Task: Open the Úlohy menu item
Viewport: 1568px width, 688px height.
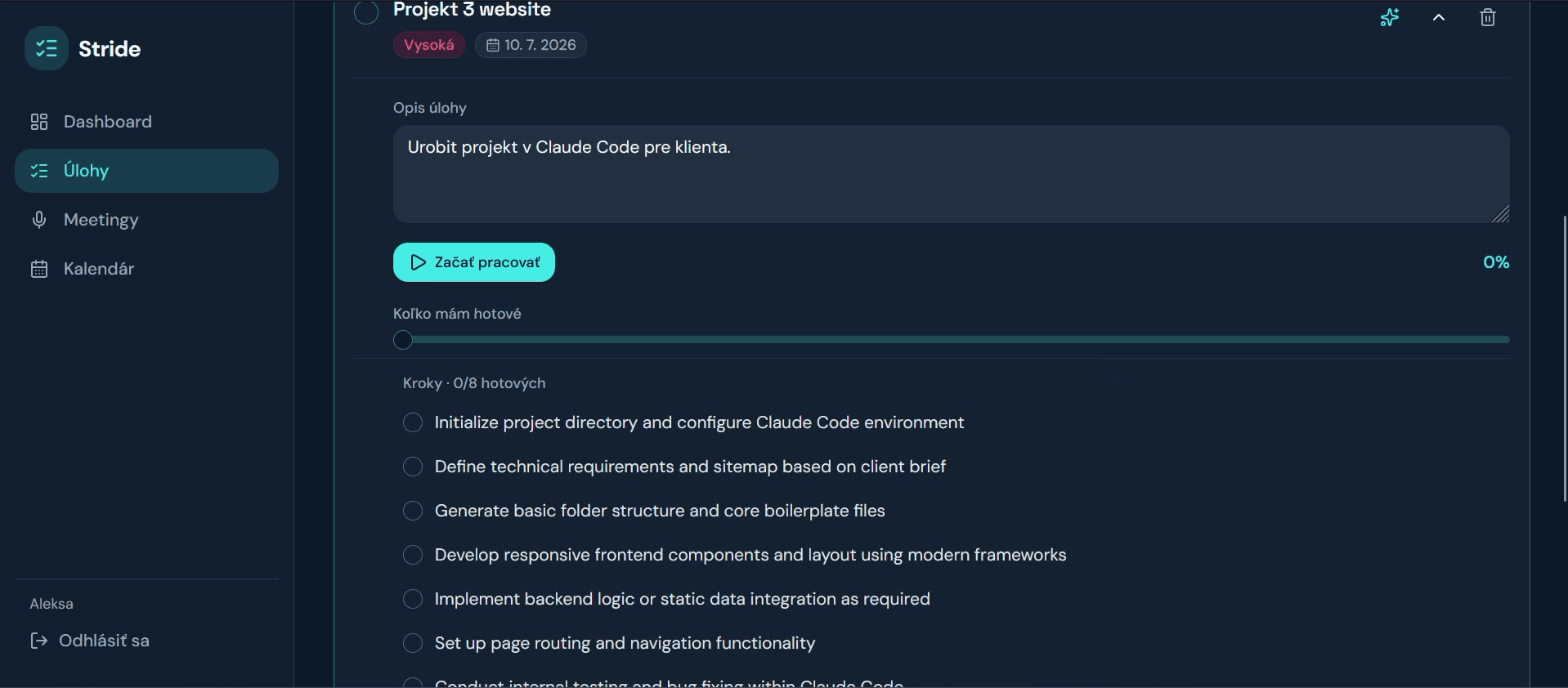Action: pyautogui.click(x=146, y=171)
